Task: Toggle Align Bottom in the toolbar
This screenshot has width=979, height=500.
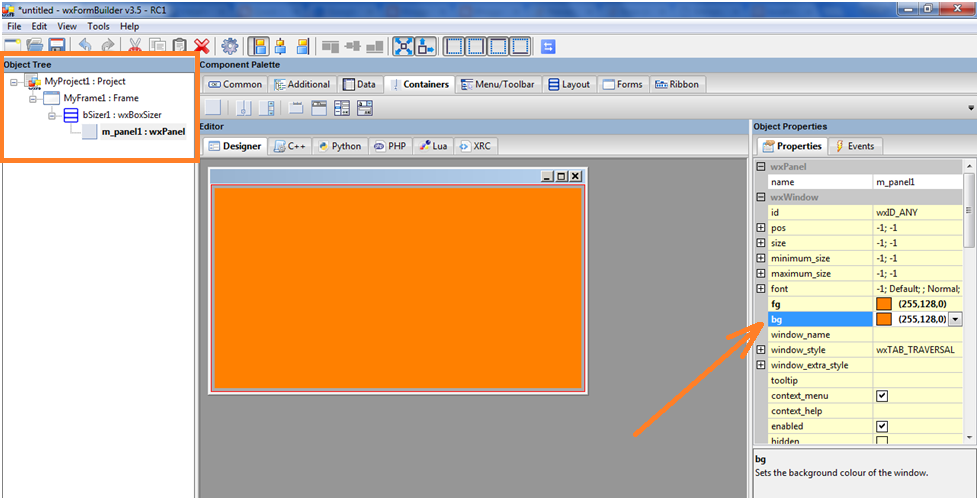Action: (375, 46)
